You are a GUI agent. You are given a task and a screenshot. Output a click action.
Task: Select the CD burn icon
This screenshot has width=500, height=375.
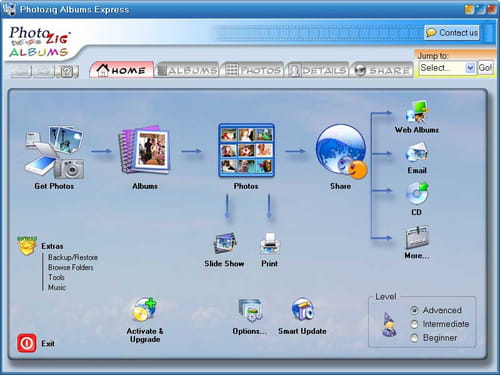(x=417, y=193)
